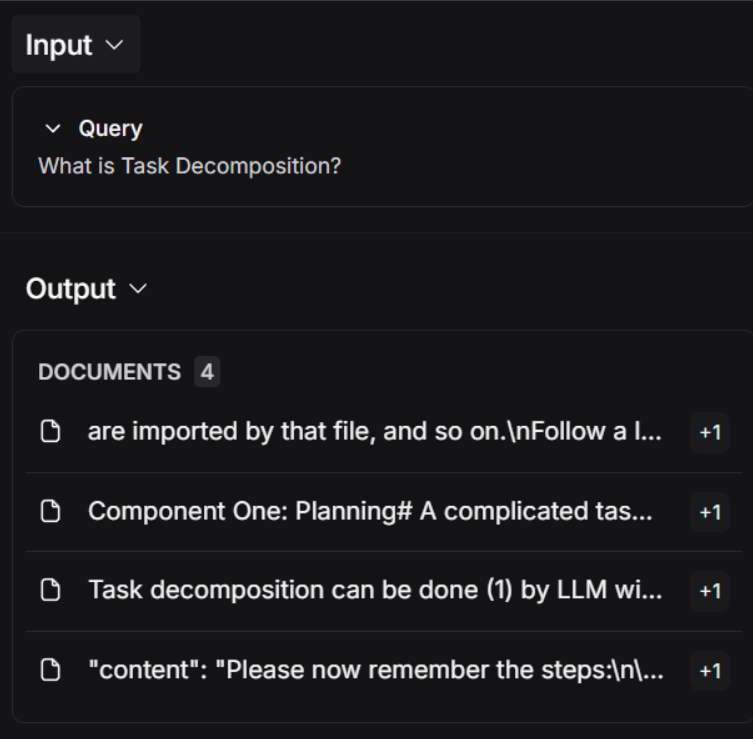753x739 pixels.
Task: Click the +1 badge on '"content": "Please now remember' row
Action: (710, 671)
